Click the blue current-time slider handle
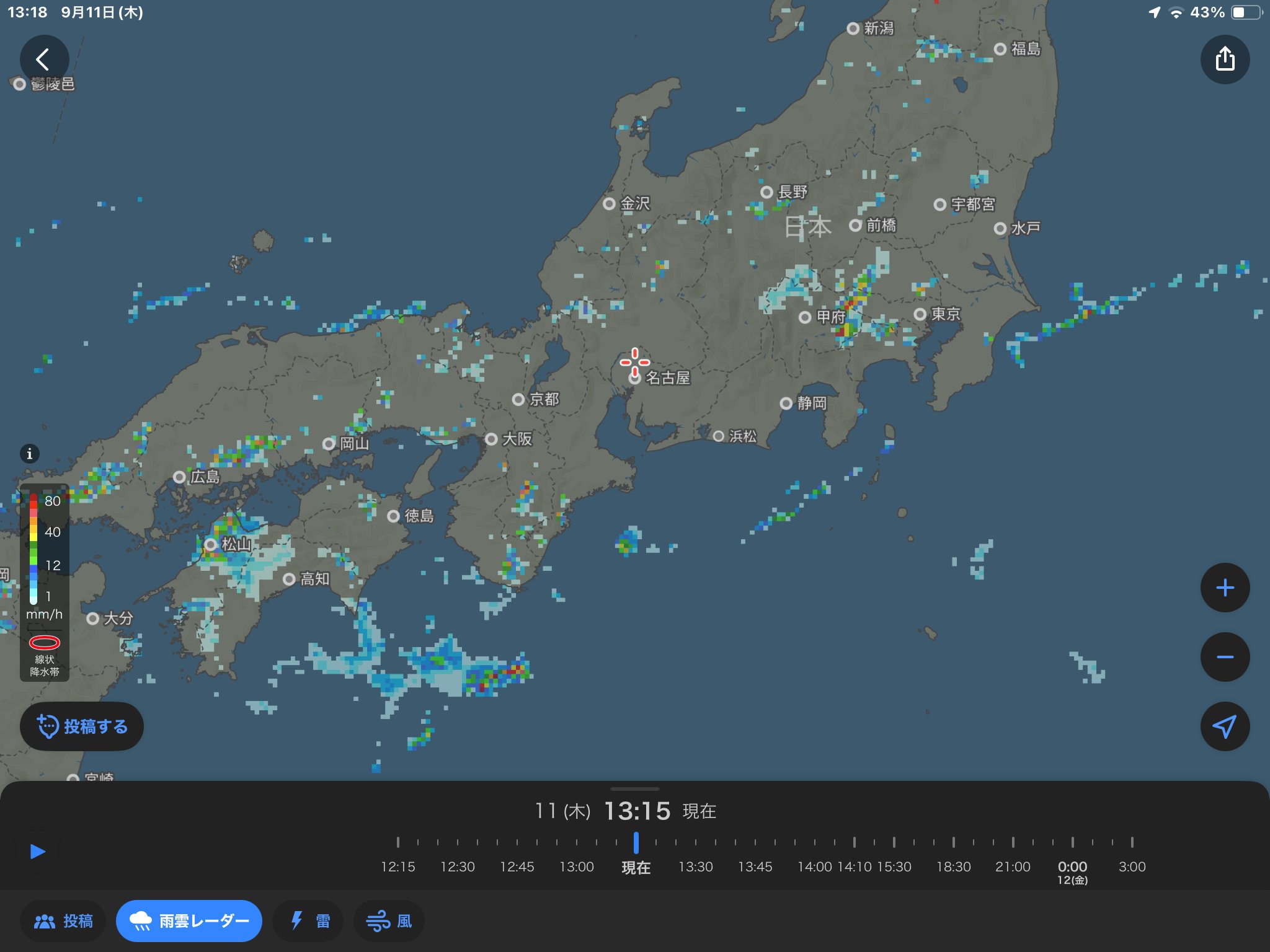Viewport: 1270px width, 952px height. pyautogui.click(x=636, y=842)
